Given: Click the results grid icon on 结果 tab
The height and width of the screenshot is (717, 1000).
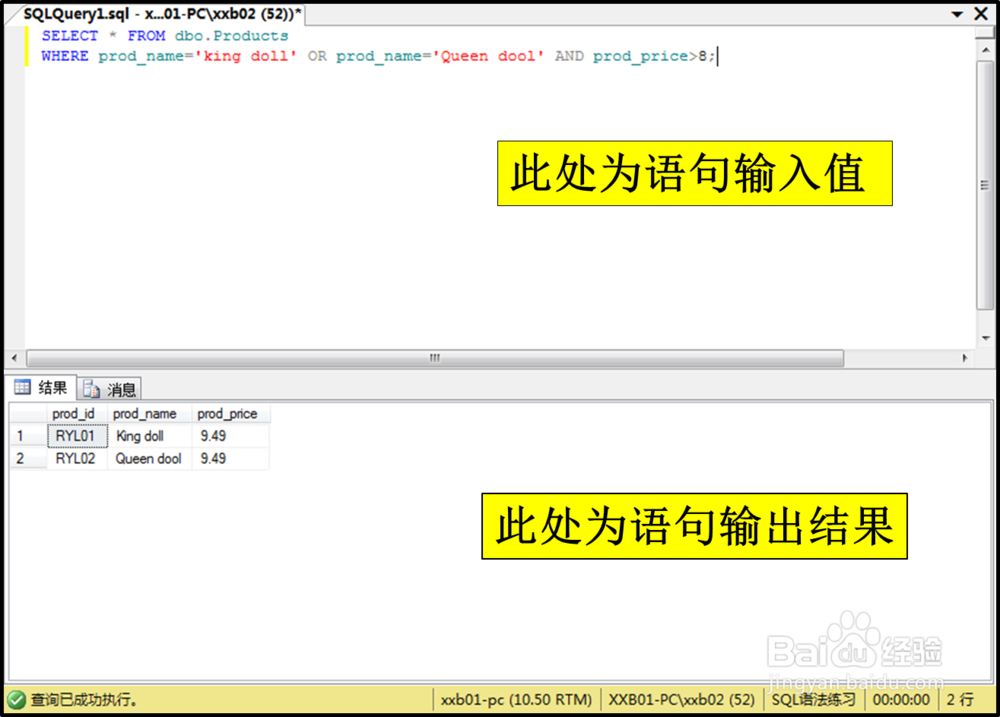Looking at the screenshot, I should (22, 388).
